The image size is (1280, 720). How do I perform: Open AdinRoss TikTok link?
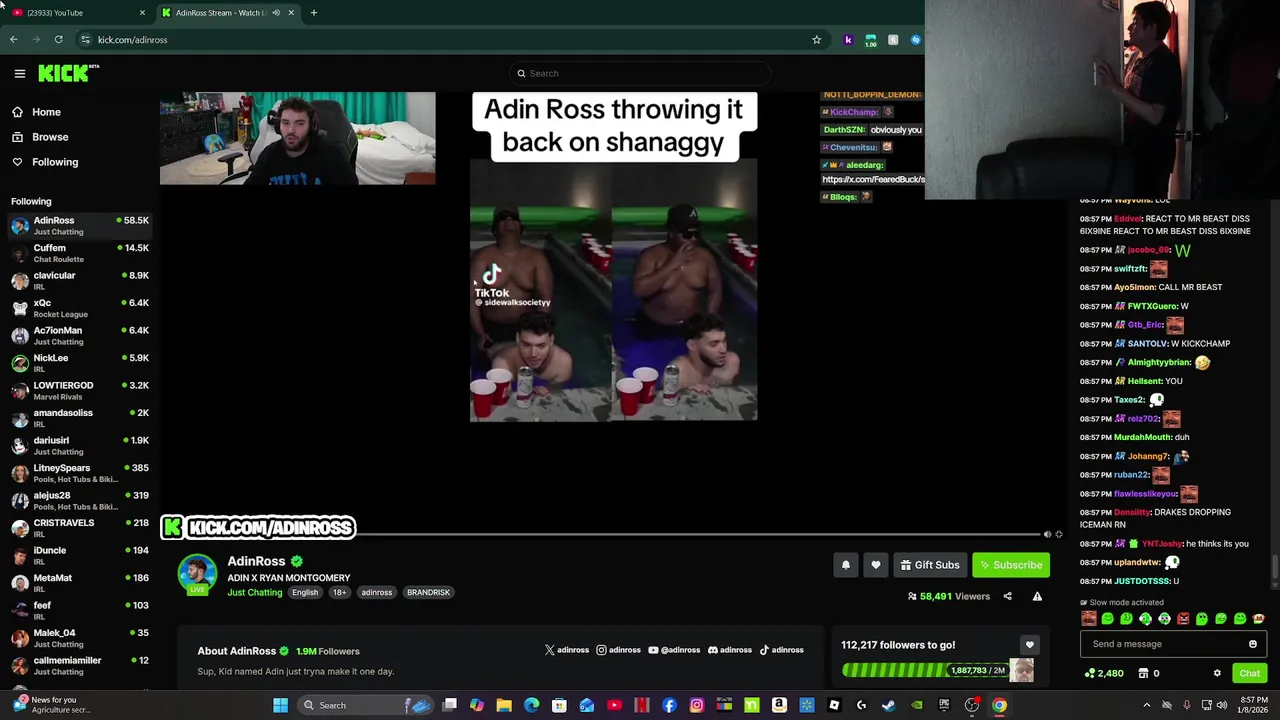pyautogui.click(x=781, y=650)
